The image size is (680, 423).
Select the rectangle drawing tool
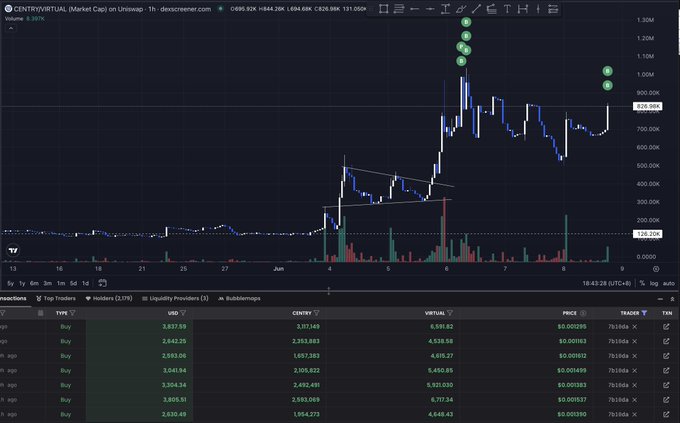[383, 9]
